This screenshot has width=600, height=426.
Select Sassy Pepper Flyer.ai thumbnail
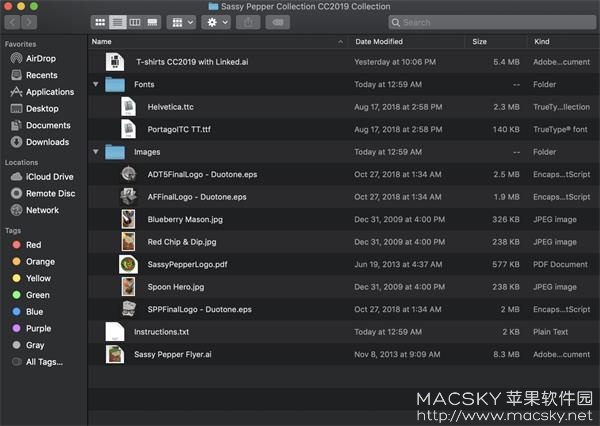click(x=115, y=354)
